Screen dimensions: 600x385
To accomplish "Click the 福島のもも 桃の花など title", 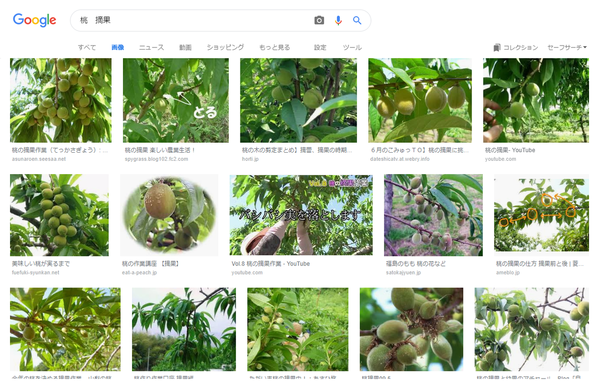I will 416,264.
